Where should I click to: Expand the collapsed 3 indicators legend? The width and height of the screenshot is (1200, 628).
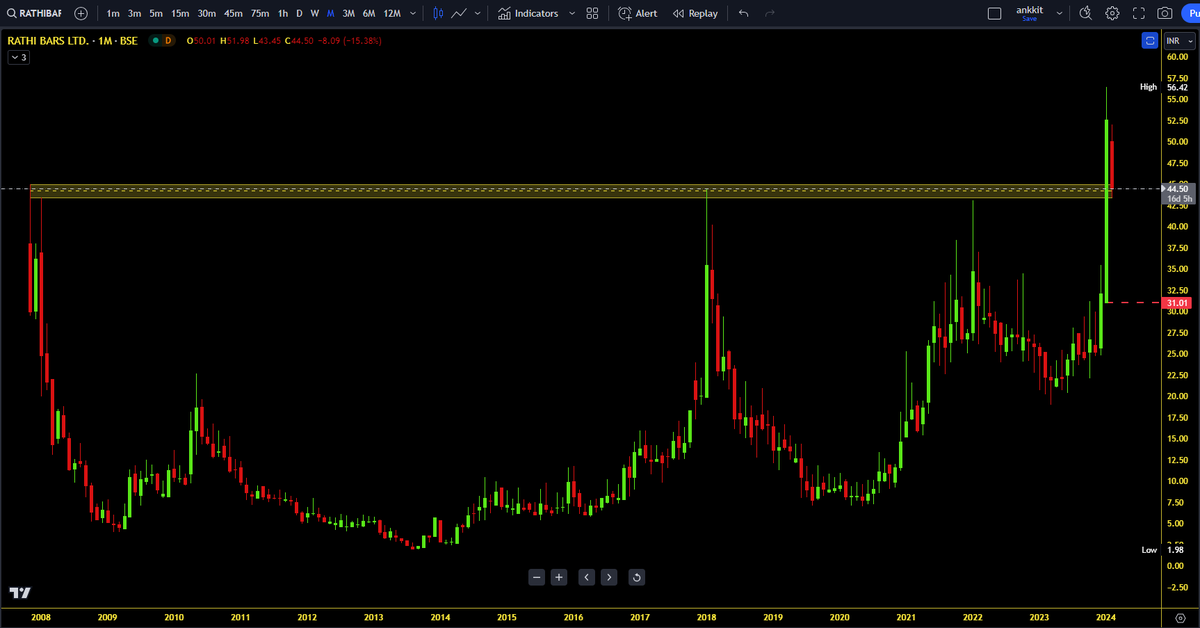coord(19,58)
